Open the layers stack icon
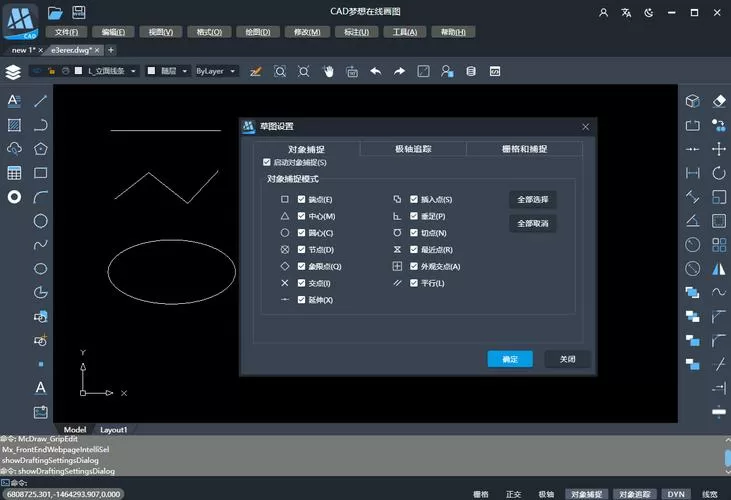Viewport: 731px width, 500px height. tap(13, 72)
